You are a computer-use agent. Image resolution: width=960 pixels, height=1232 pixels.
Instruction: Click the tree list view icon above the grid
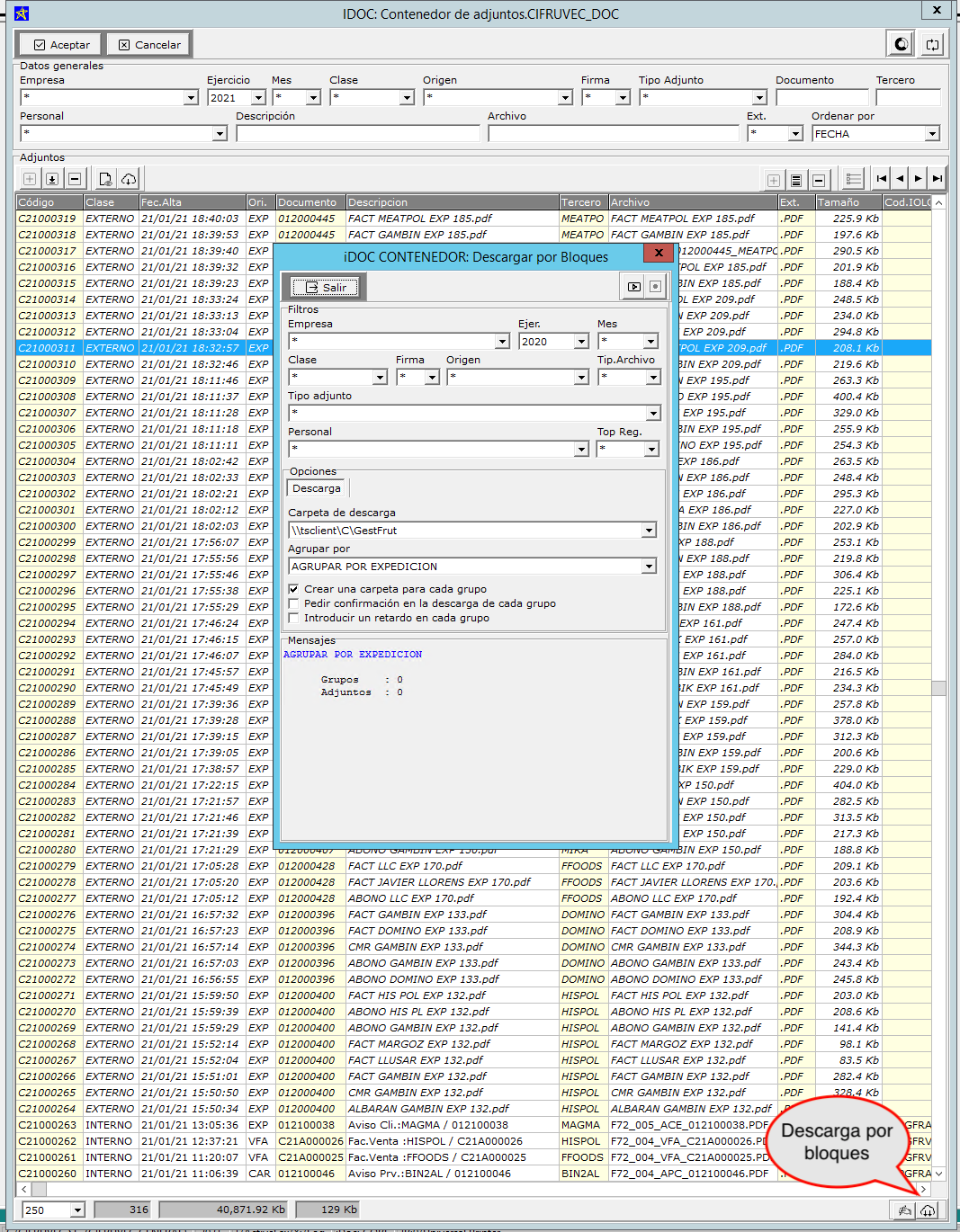tap(854, 179)
